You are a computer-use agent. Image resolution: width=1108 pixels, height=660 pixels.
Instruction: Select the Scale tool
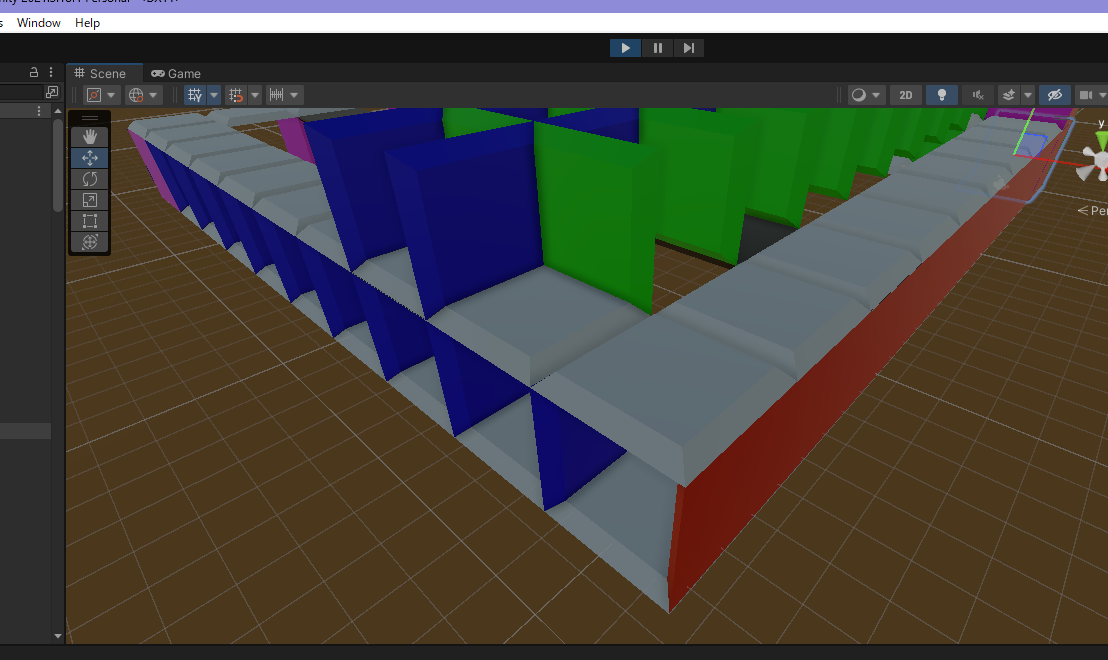point(89,200)
